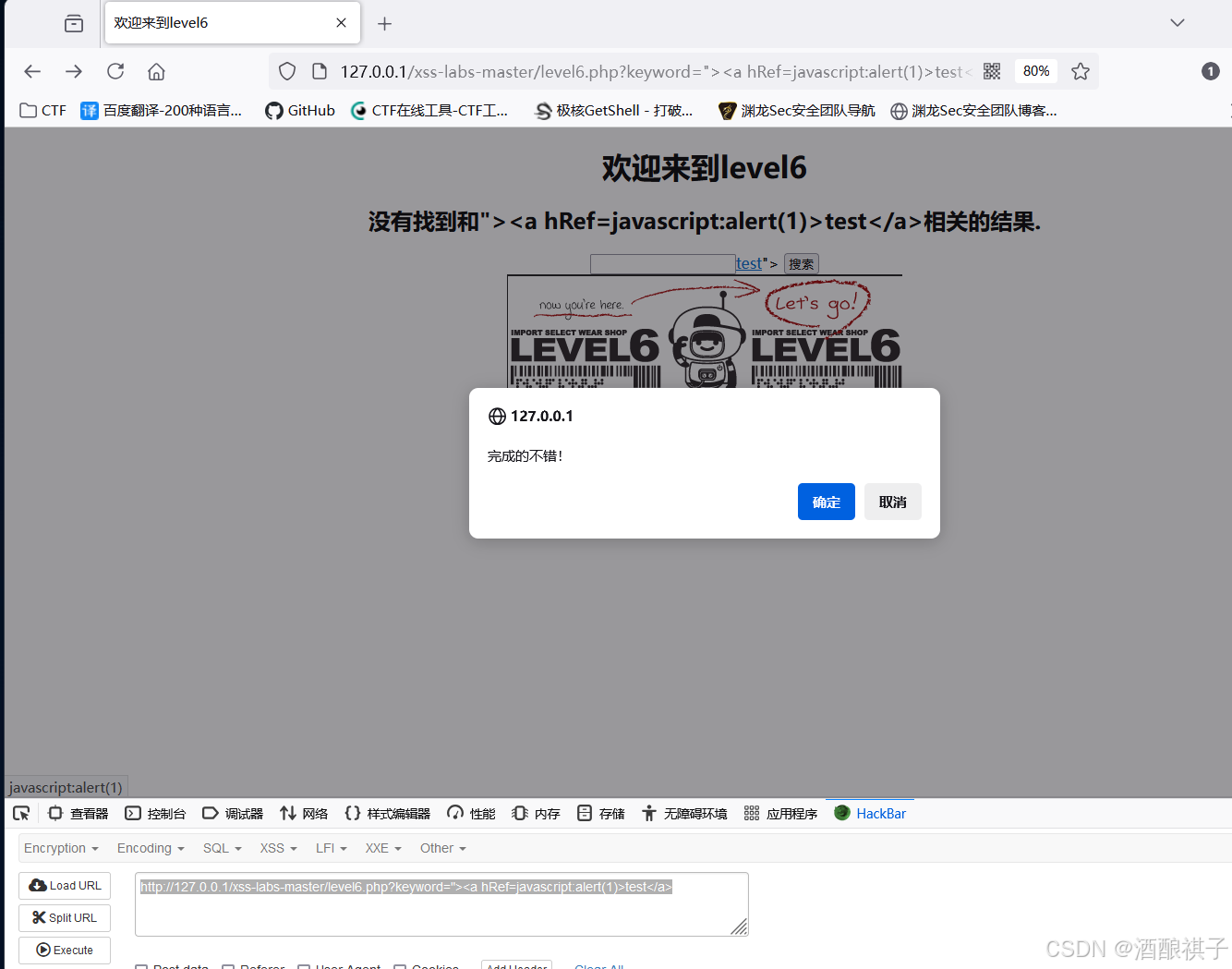Click the browser forward arrow
The height and width of the screenshot is (969, 1232).
(74, 71)
